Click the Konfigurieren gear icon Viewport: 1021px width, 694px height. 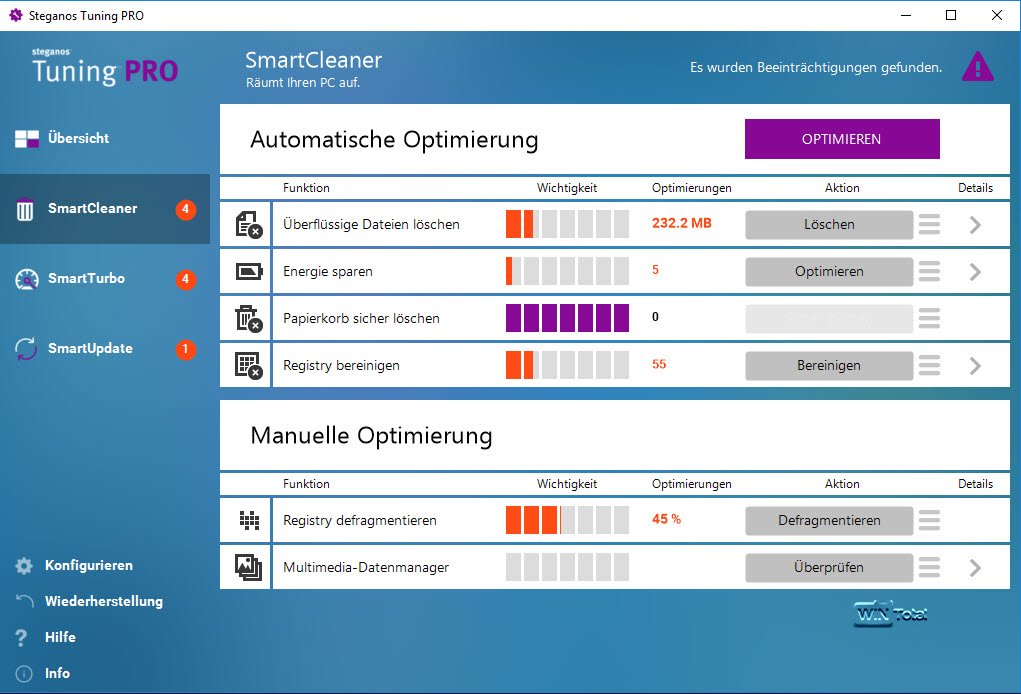pos(24,566)
